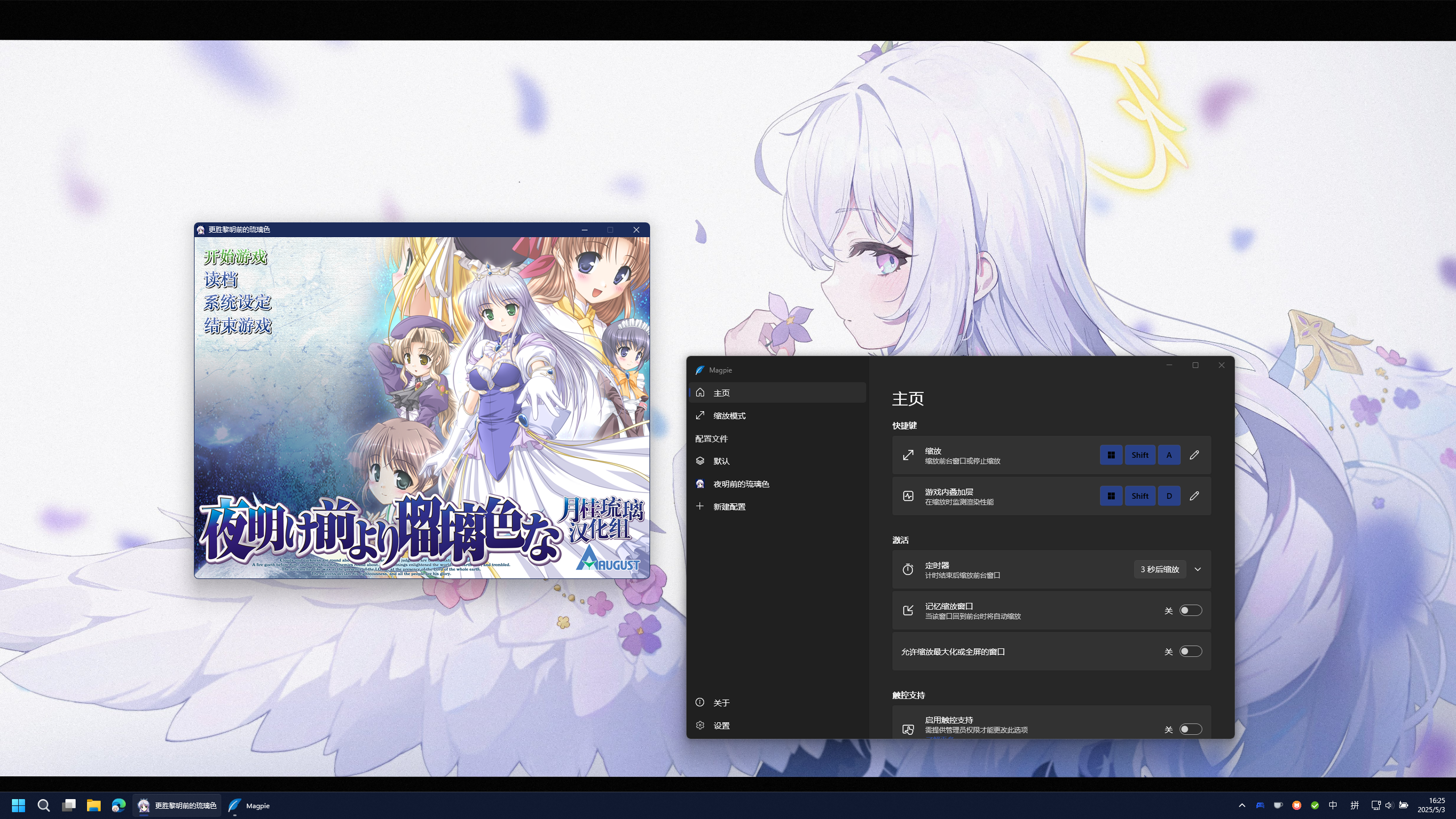Click 开始游戏 in game menu

click(x=235, y=257)
